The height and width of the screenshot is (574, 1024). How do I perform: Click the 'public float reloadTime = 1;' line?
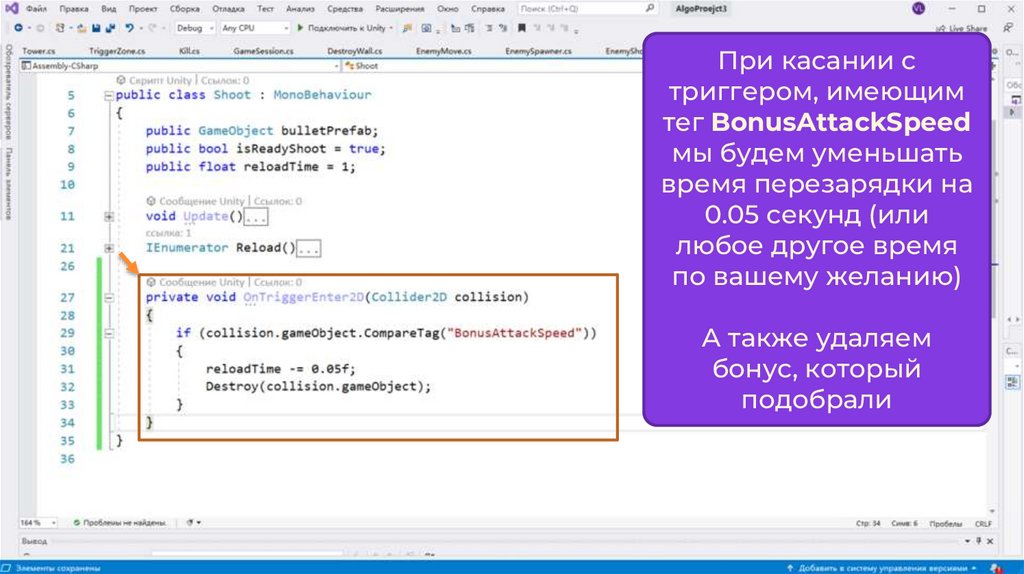coord(251,167)
